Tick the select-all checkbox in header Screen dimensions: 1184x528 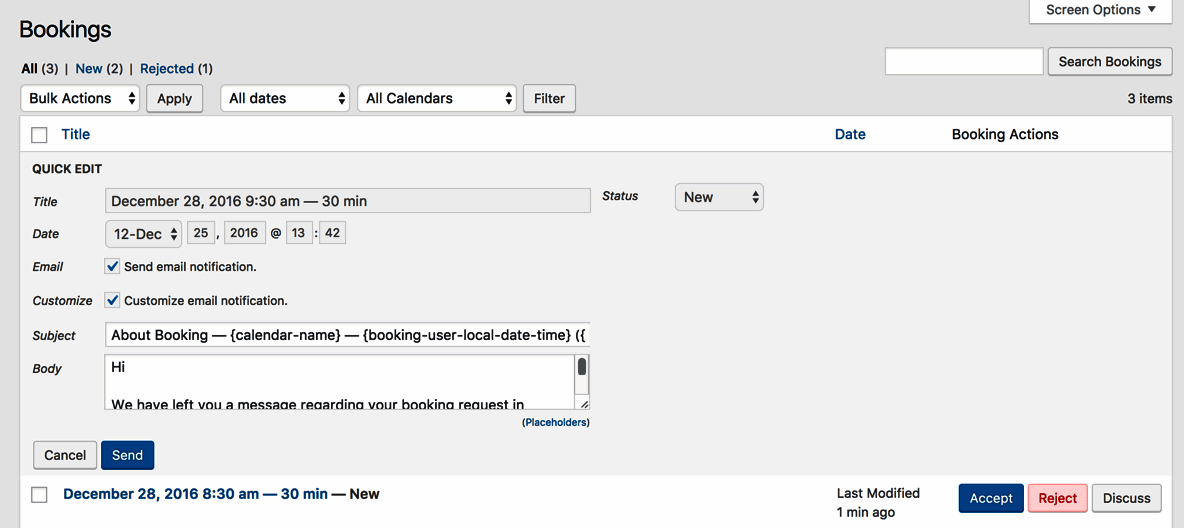39,135
